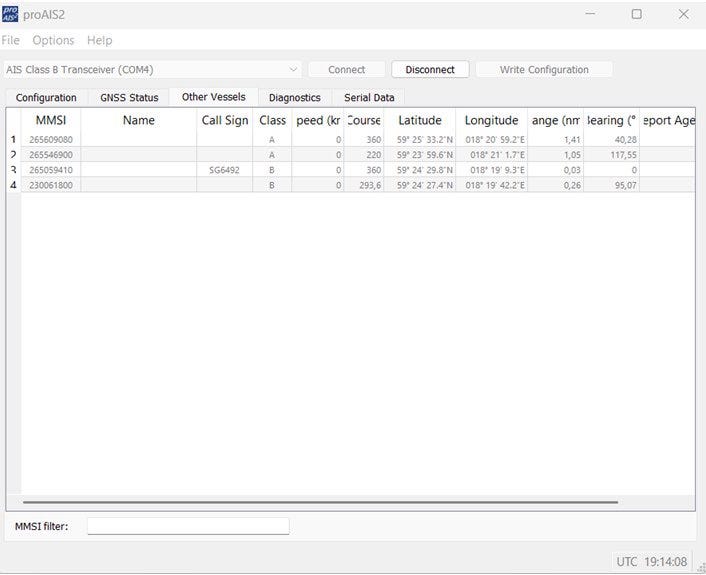
Task: Click longitude cell 018° 19' 9.3"E
Action: [492, 170]
